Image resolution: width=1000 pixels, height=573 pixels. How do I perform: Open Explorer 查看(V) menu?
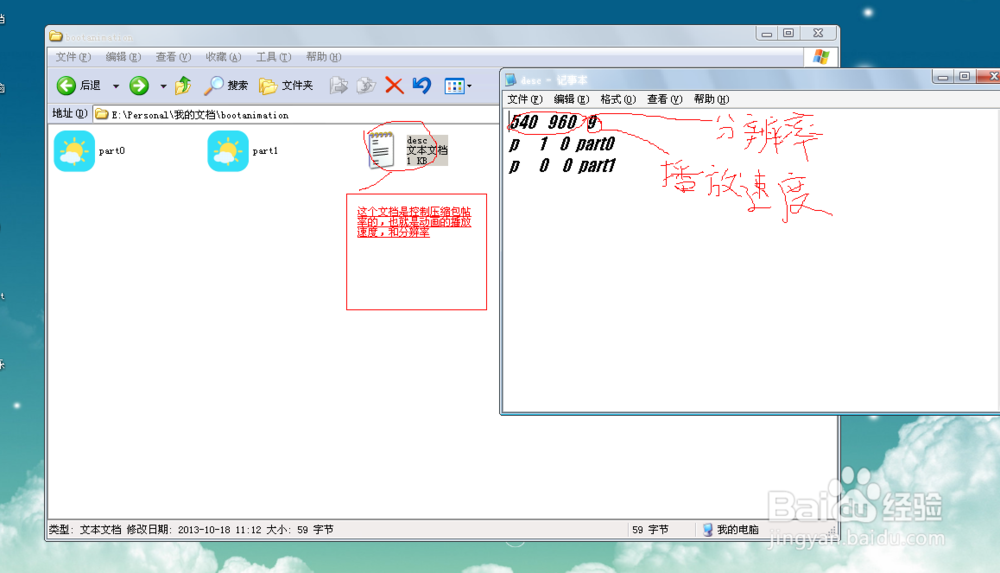point(173,57)
